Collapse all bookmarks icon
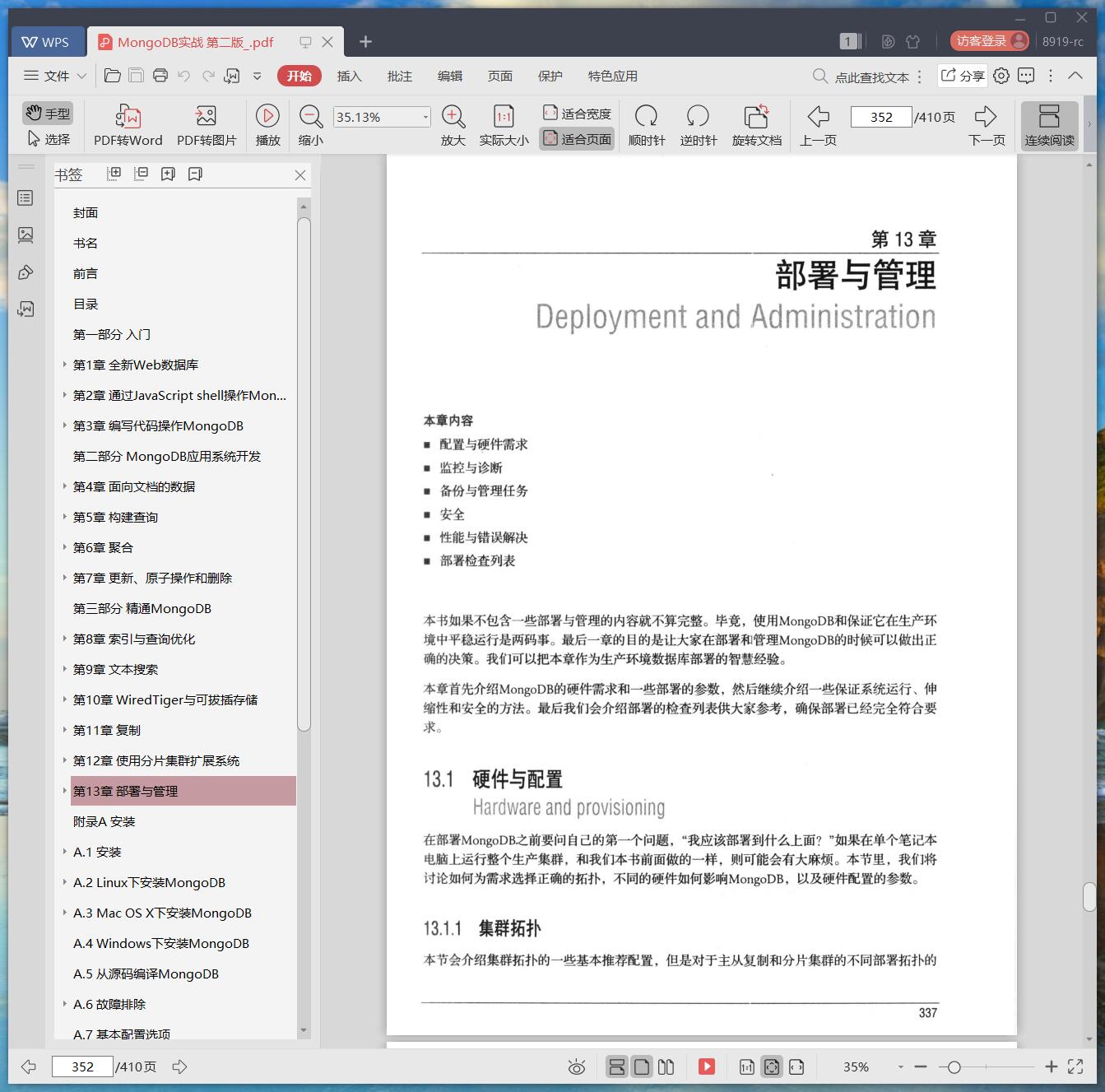1105x1092 pixels. tap(142, 174)
